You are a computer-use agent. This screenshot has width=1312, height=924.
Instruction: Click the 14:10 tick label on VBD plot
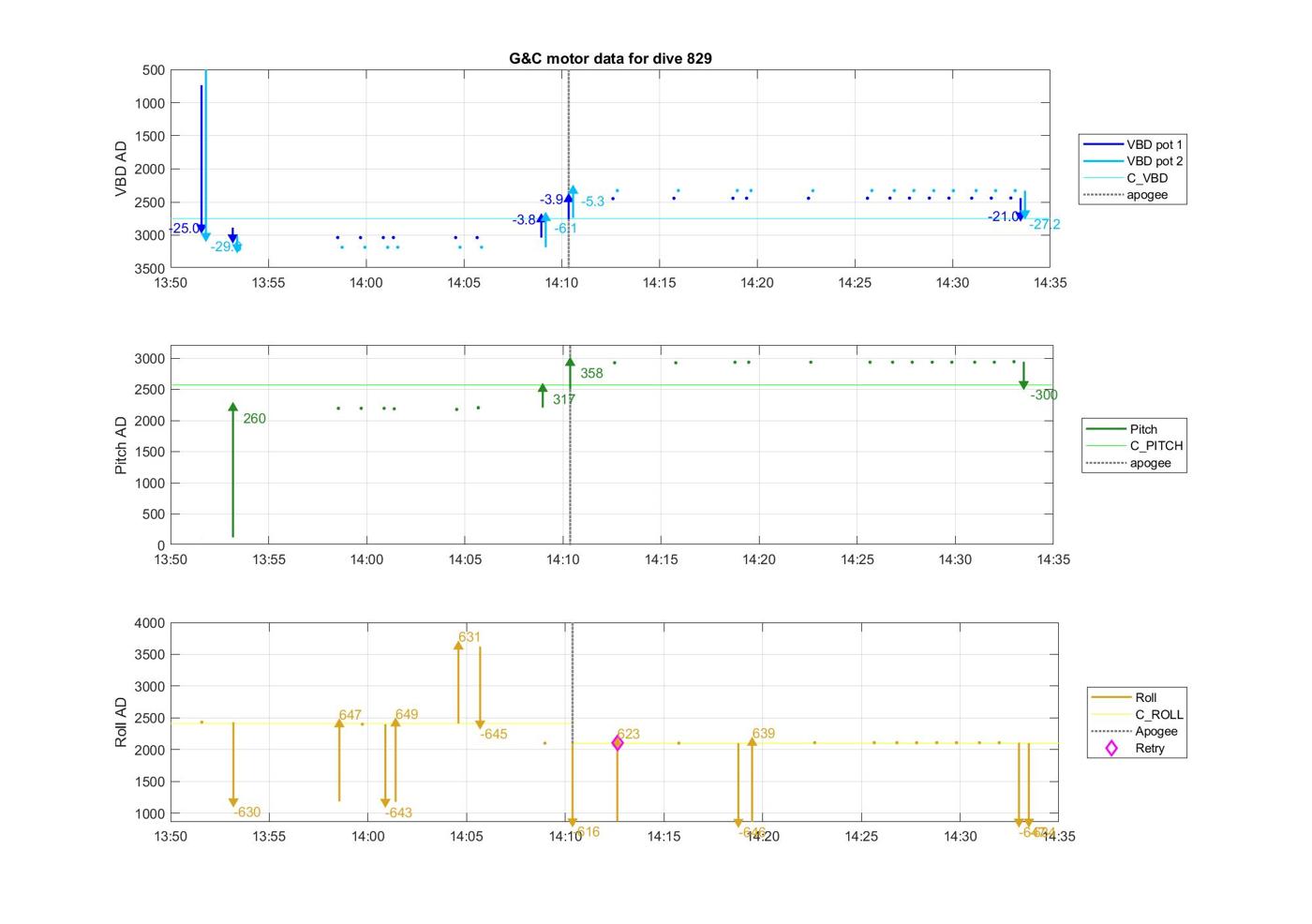[561, 282]
